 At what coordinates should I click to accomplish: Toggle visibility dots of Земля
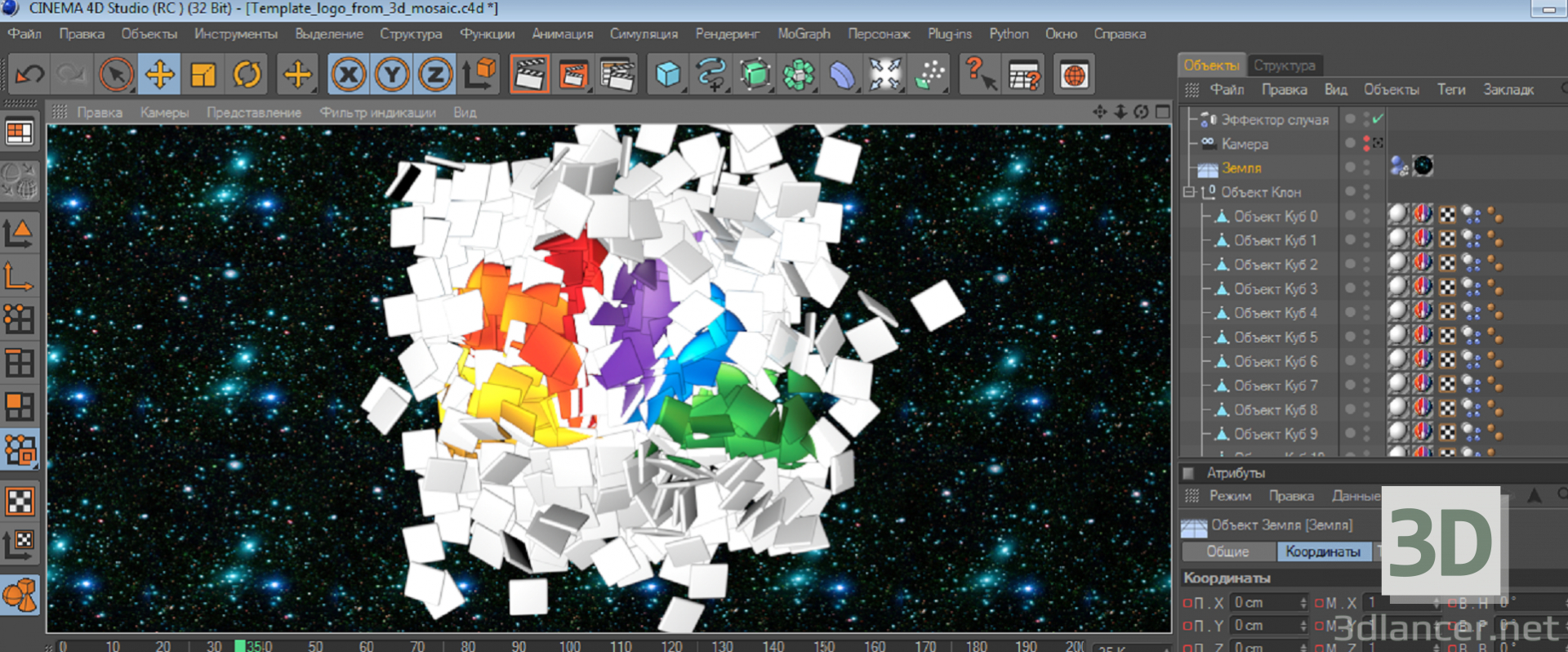click(1366, 167)
